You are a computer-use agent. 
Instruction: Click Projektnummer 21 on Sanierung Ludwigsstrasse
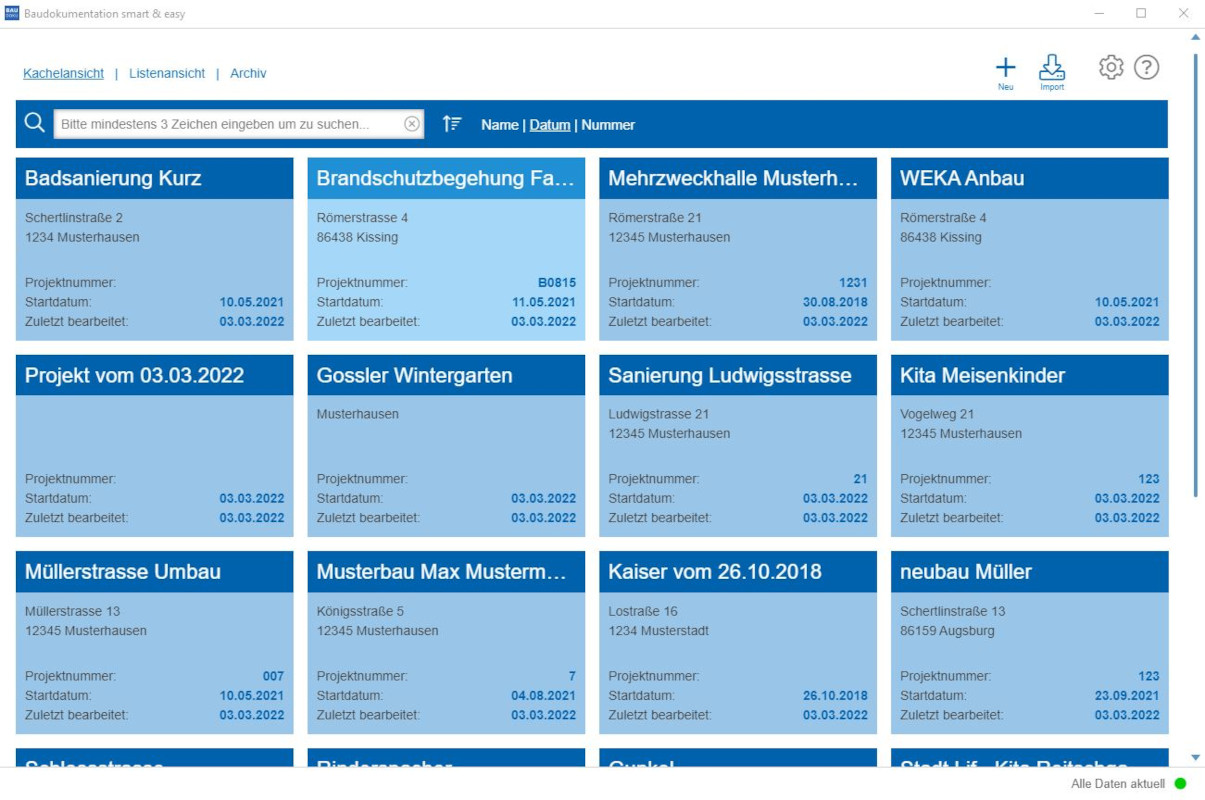pos(860,479)
